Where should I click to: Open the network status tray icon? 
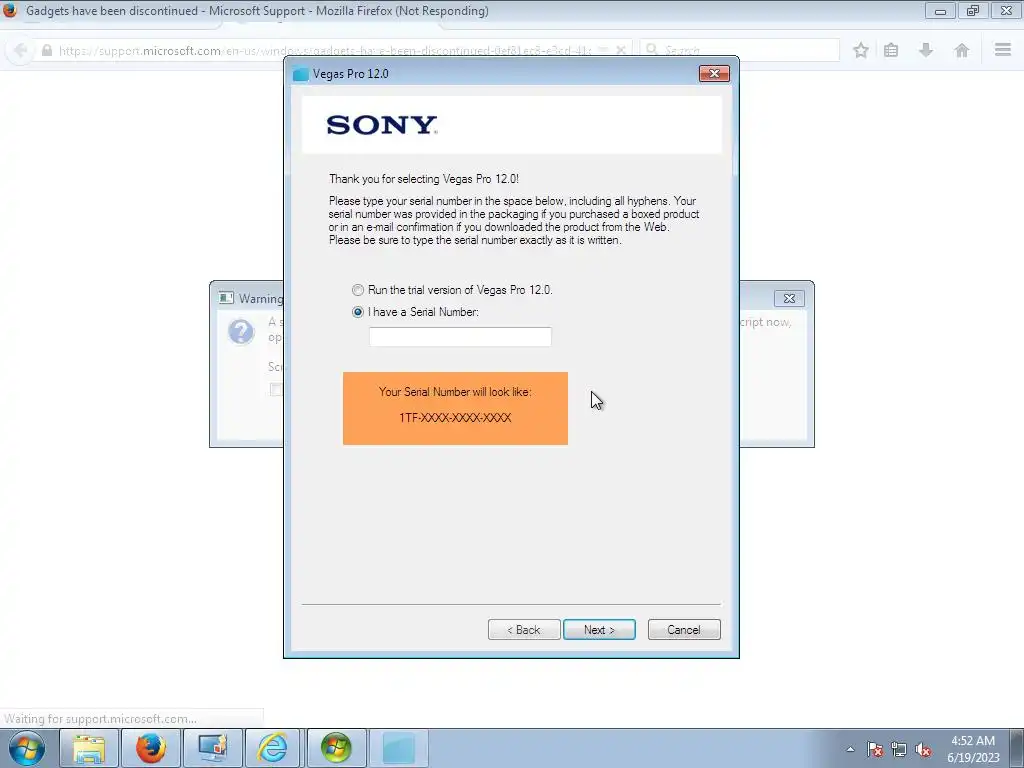899,749
